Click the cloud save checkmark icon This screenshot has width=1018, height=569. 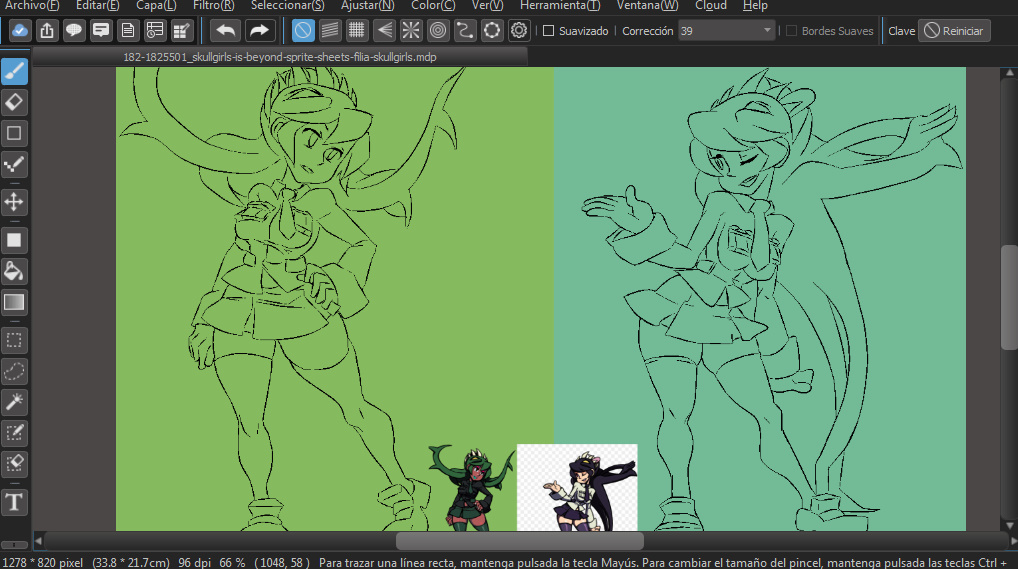tap(20, 31)
